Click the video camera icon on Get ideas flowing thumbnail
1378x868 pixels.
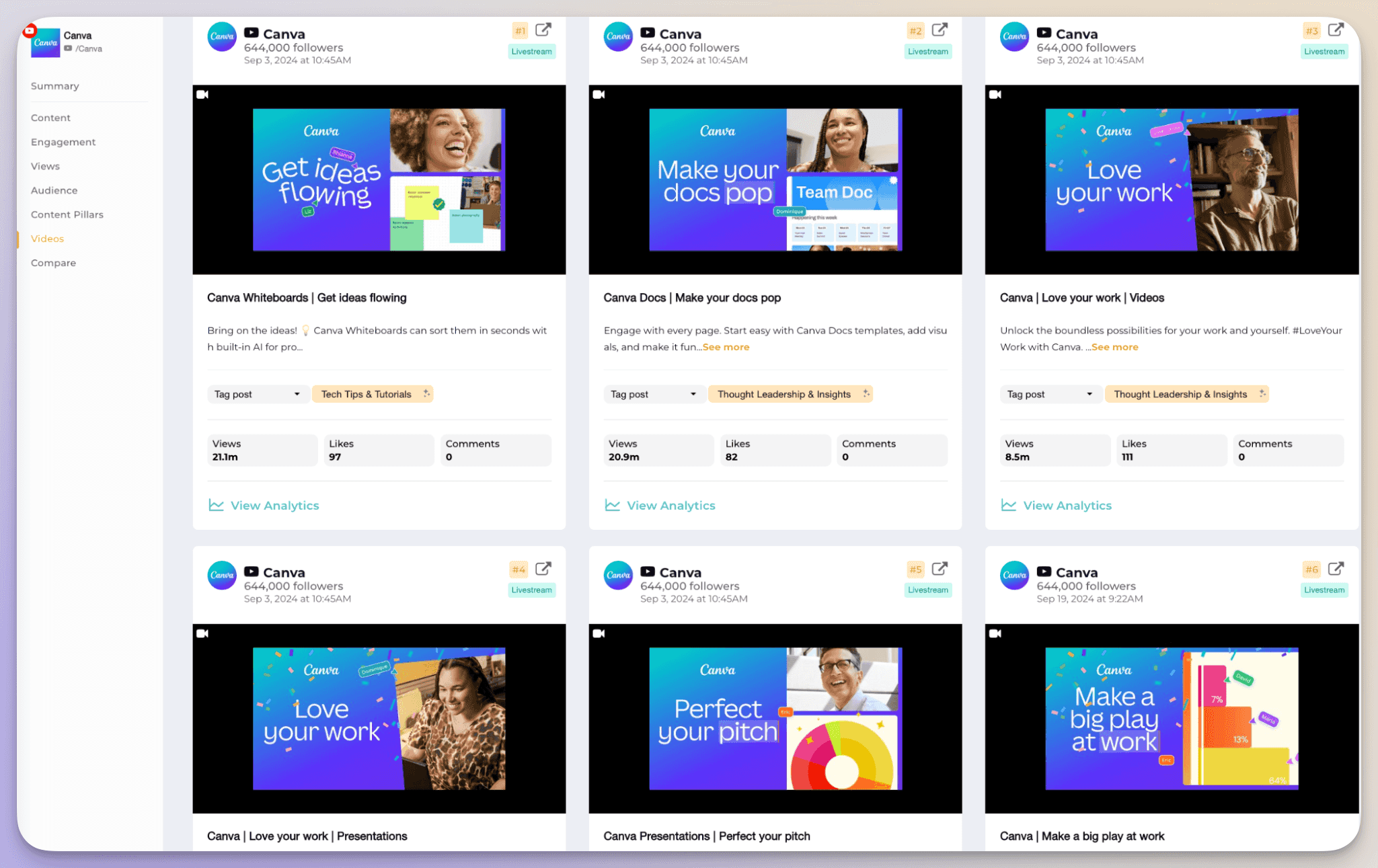tap(202, 95)
